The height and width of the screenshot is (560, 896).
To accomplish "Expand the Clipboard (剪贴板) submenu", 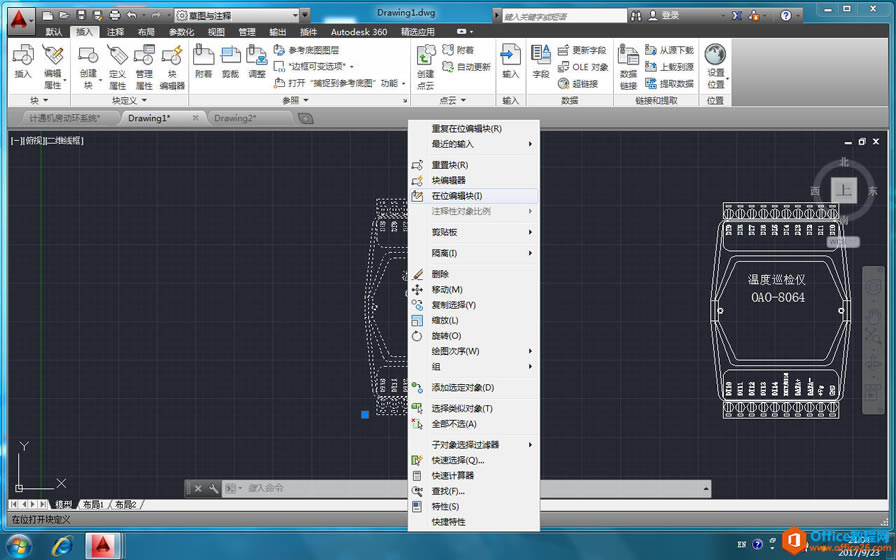I will coord(474,232).
